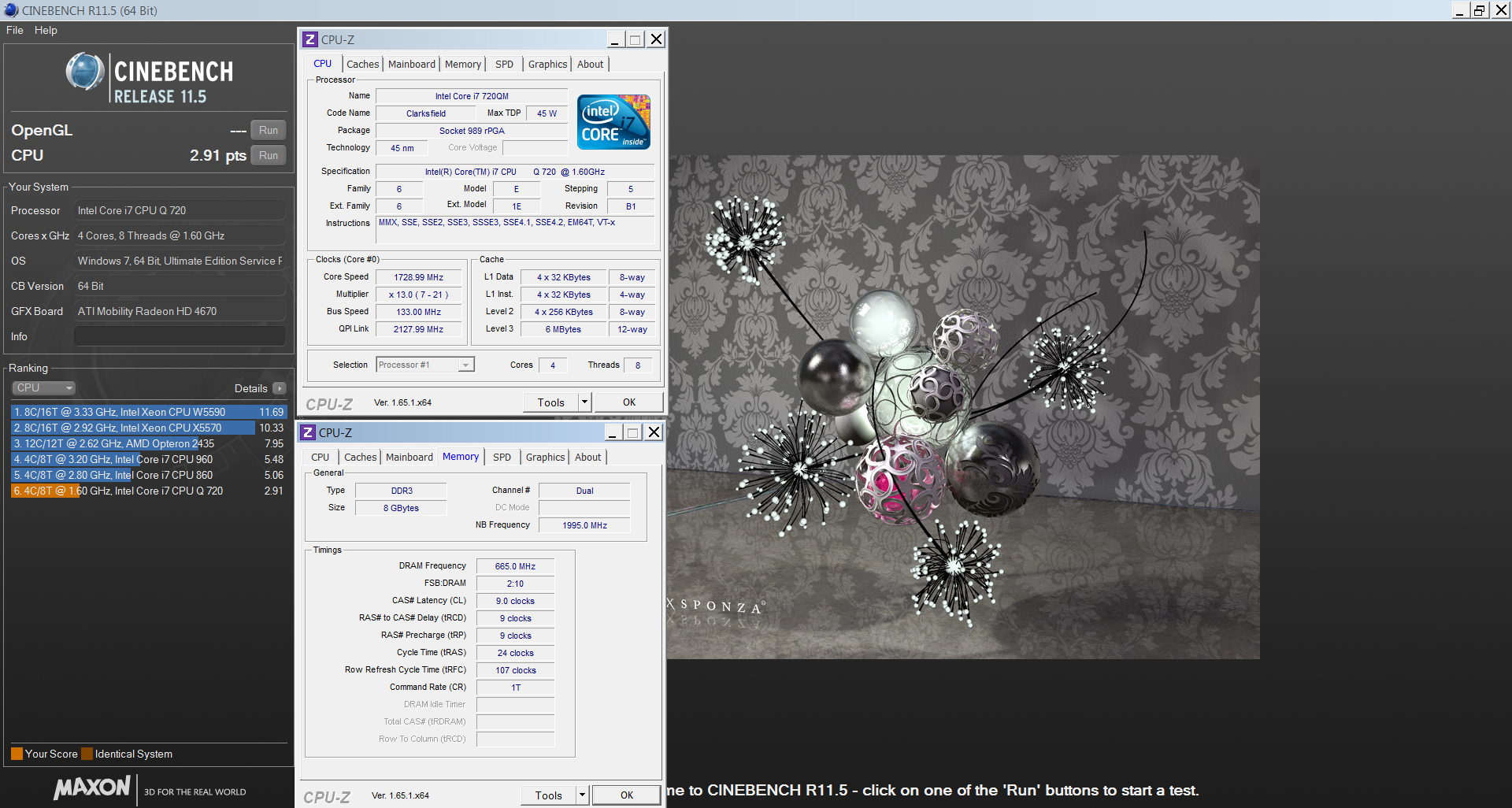Select ranking row Xeon CPU W5590
Screen dimensions: 1512x808
point(148,412)
